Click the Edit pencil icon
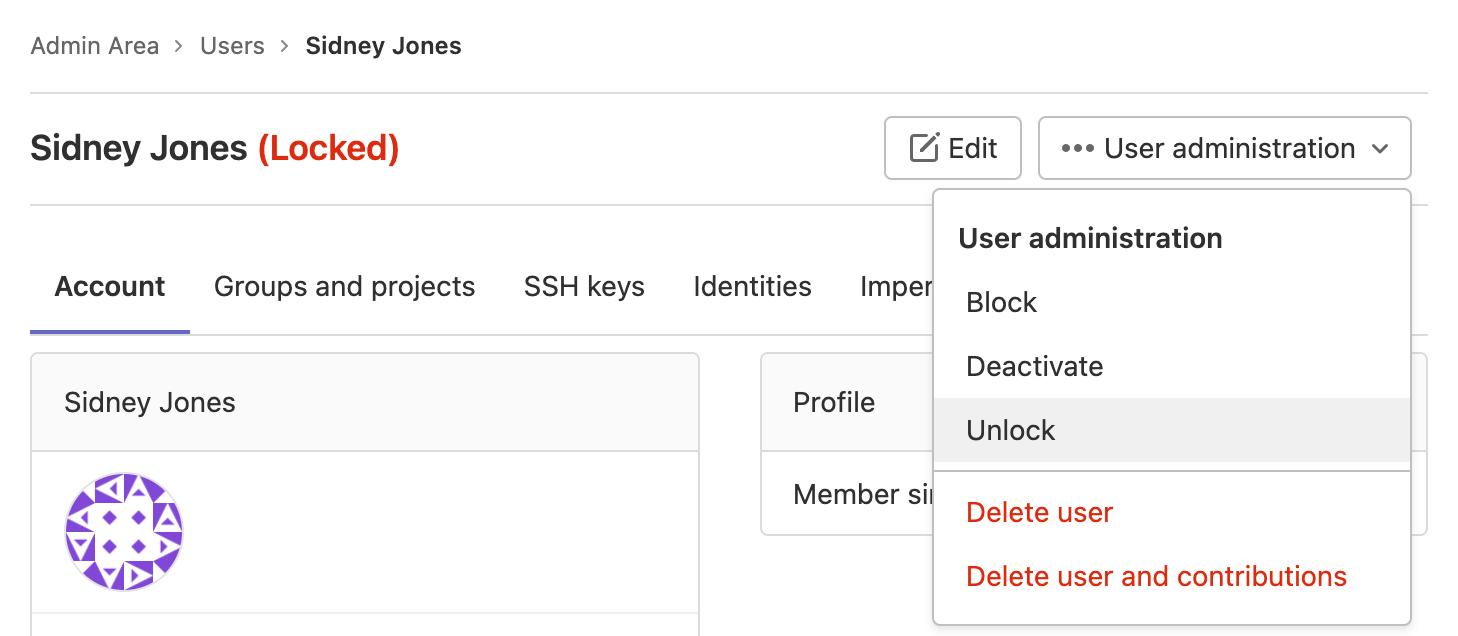 (926, 147)
